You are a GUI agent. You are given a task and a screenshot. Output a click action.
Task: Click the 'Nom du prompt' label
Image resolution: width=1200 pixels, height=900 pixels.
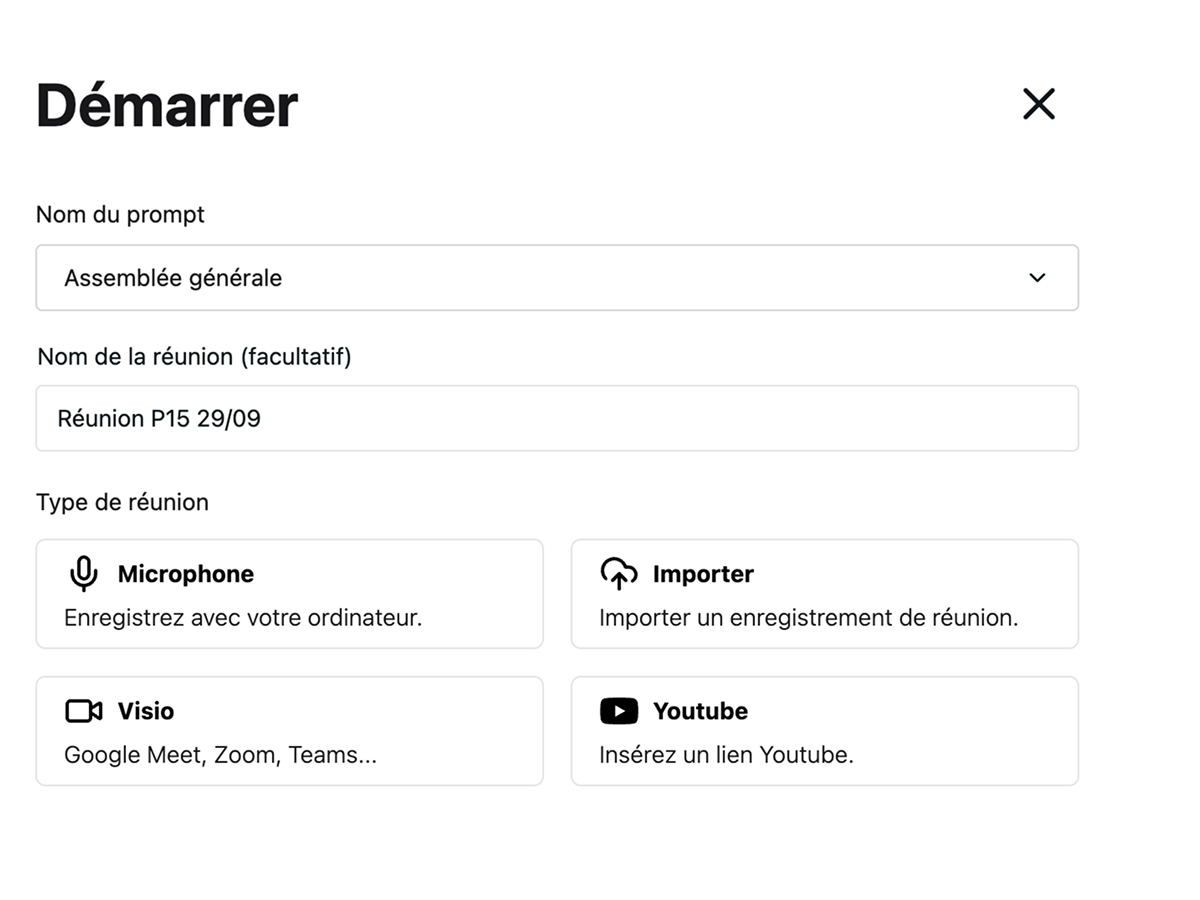point(120,215)
